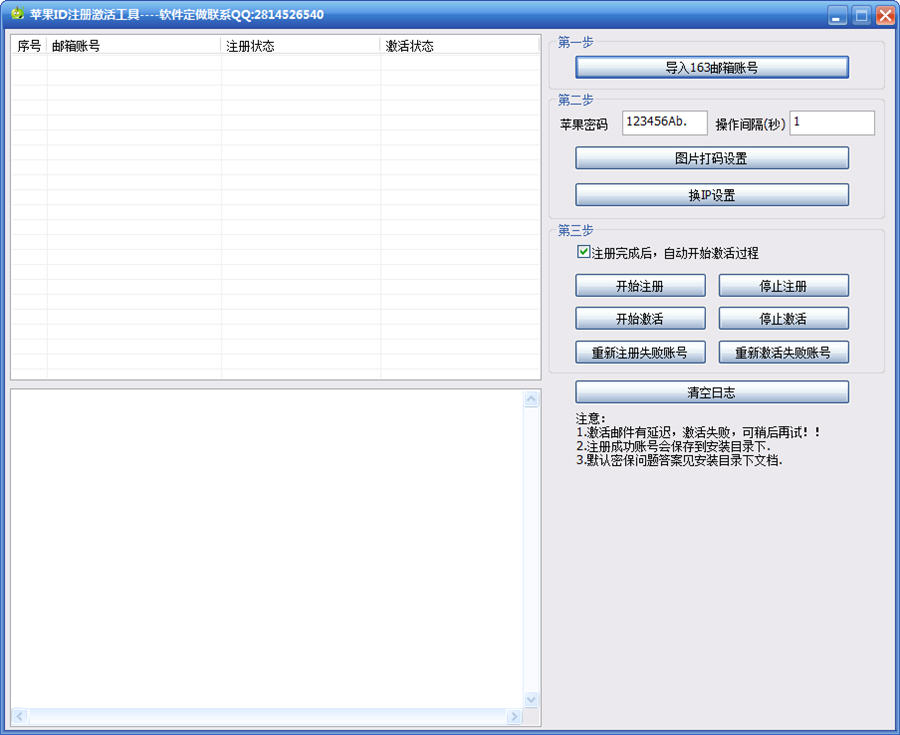Open 换IP设置 IP settings

pos(712,195)
